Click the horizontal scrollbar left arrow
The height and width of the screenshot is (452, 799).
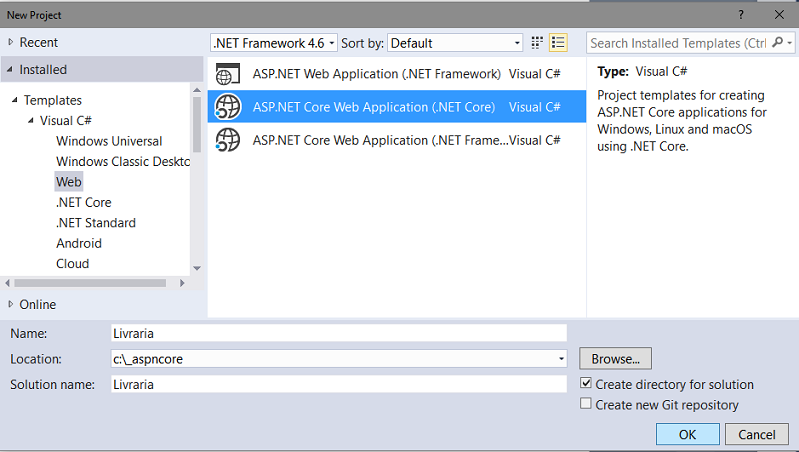7,283
